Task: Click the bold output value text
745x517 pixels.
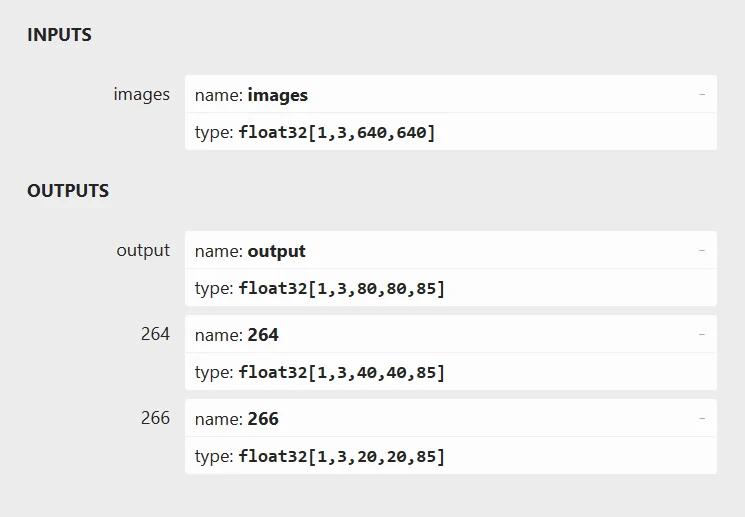Action: click(276, 251)
